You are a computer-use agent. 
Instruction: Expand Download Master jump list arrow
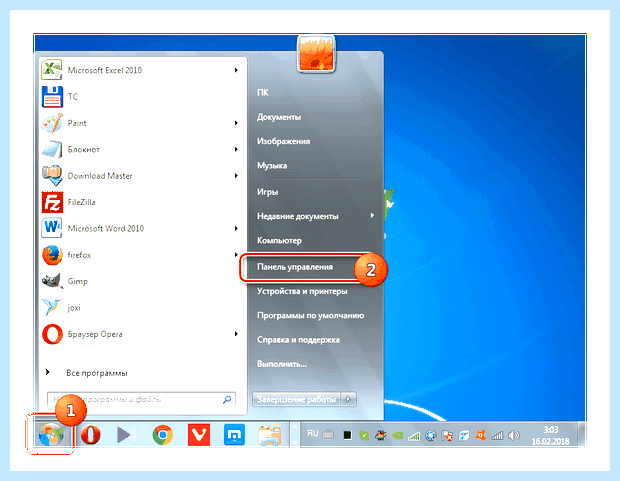point(236,176)
